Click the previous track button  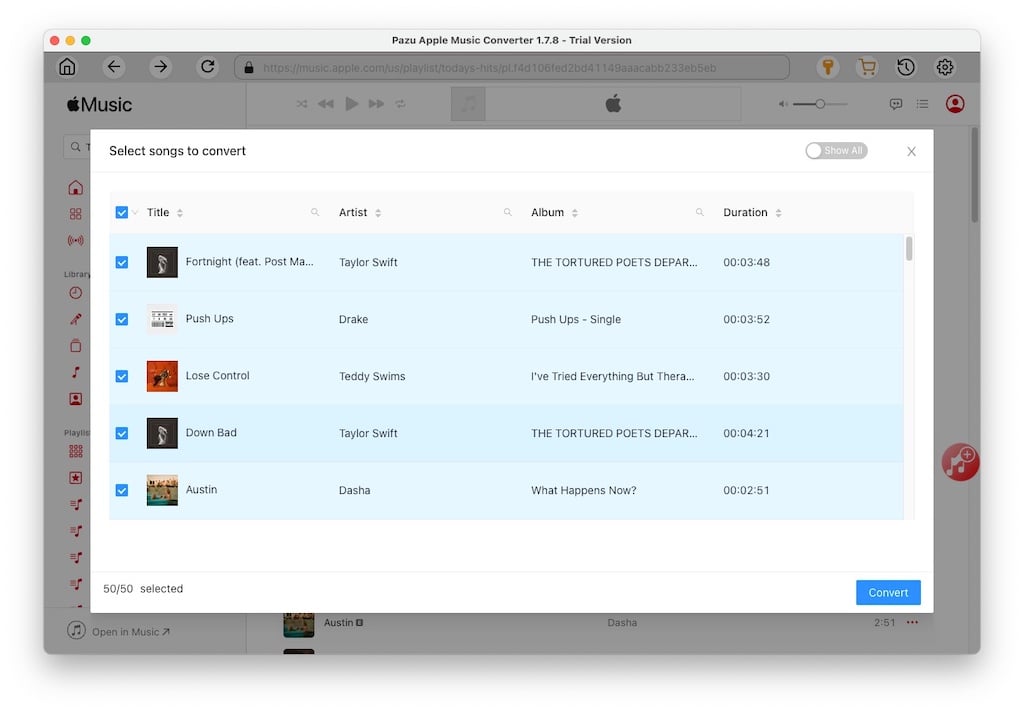pyautogui.click(x=325, y=104)
